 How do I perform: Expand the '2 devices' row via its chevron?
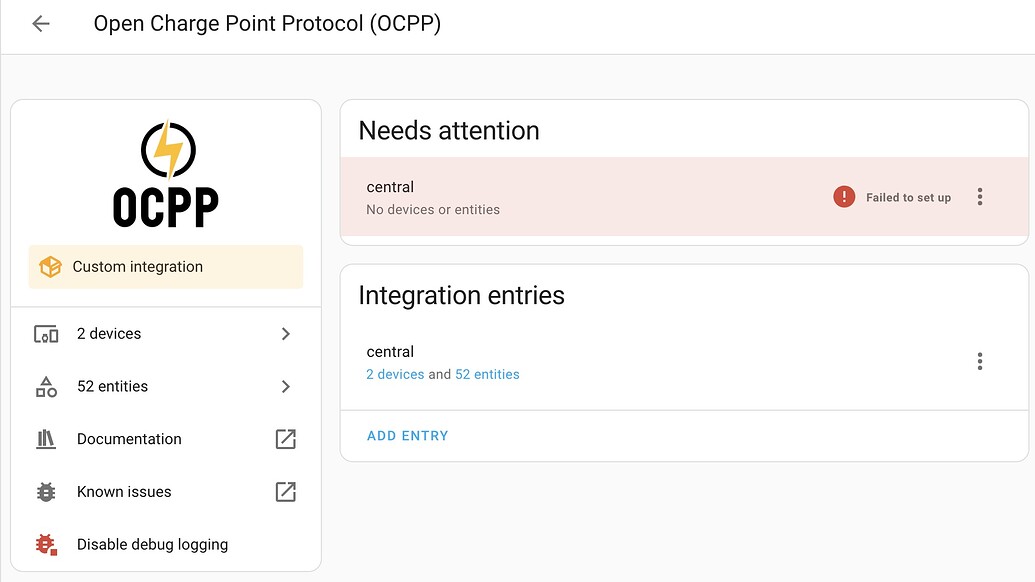(286, 334)
